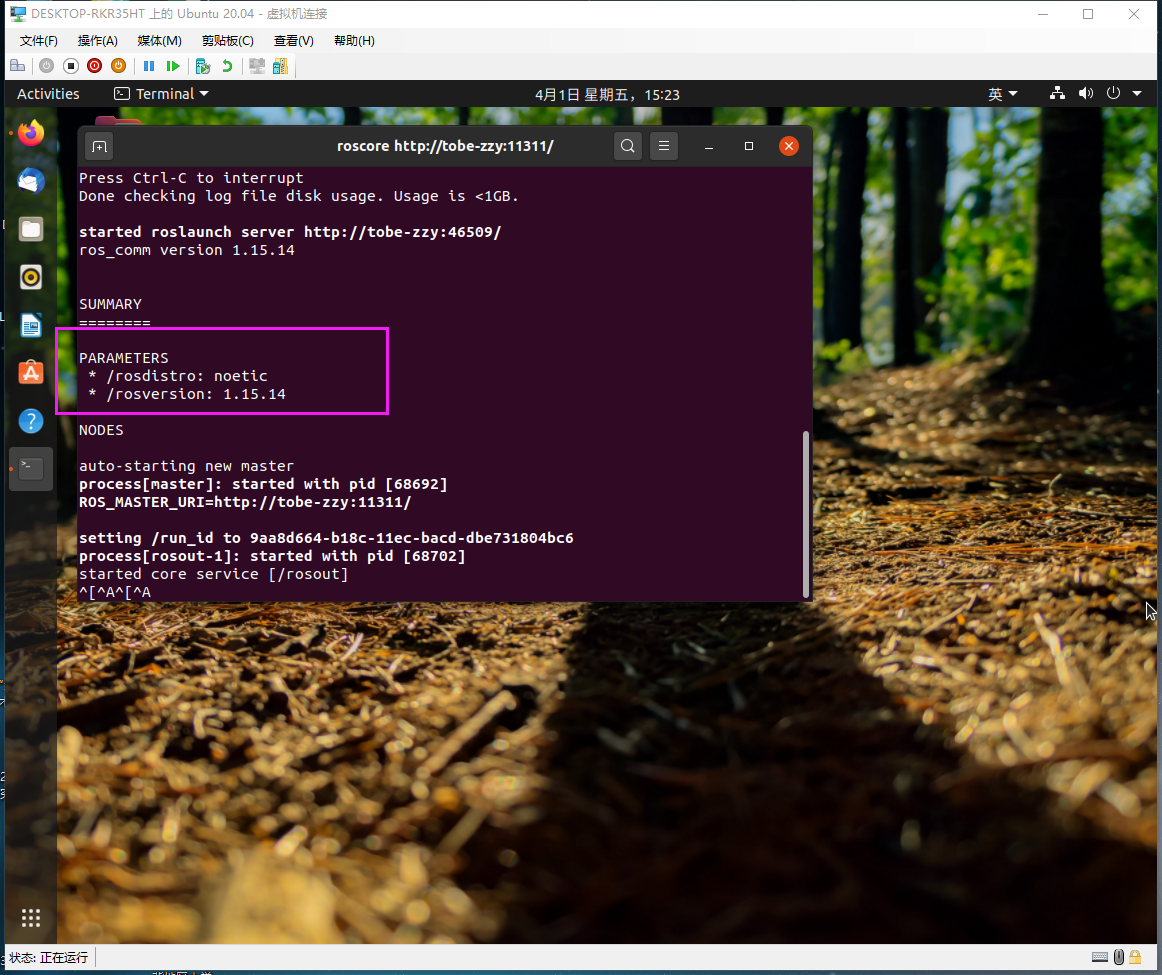This screenshot has height=975, width=1162.
Task: Pause the virtual machine via toolbar icon
Action: pyautogui.click(x=148, y=65)
